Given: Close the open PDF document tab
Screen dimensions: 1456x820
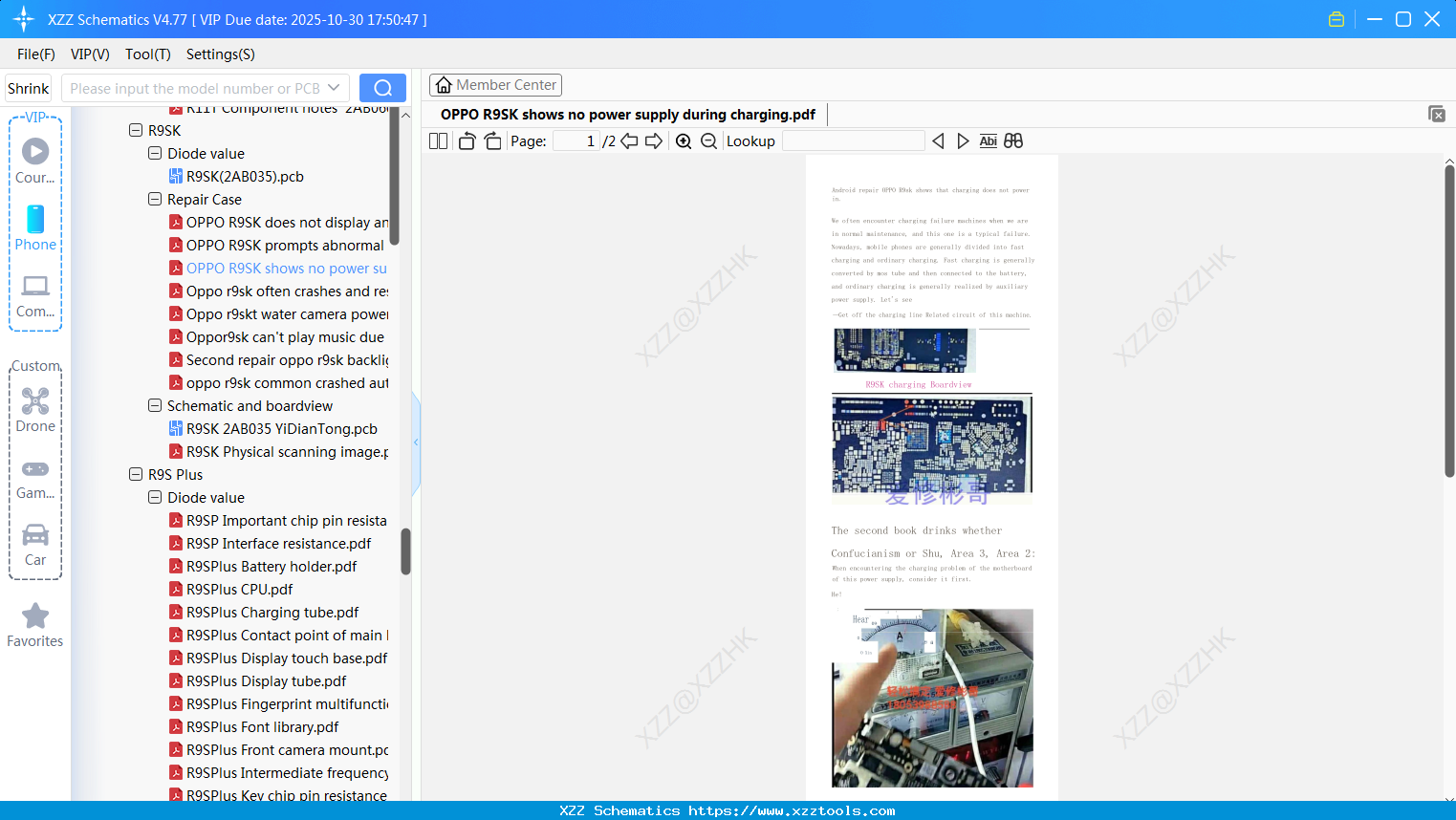Looking at the screenshot, I should coord(1437,114).
